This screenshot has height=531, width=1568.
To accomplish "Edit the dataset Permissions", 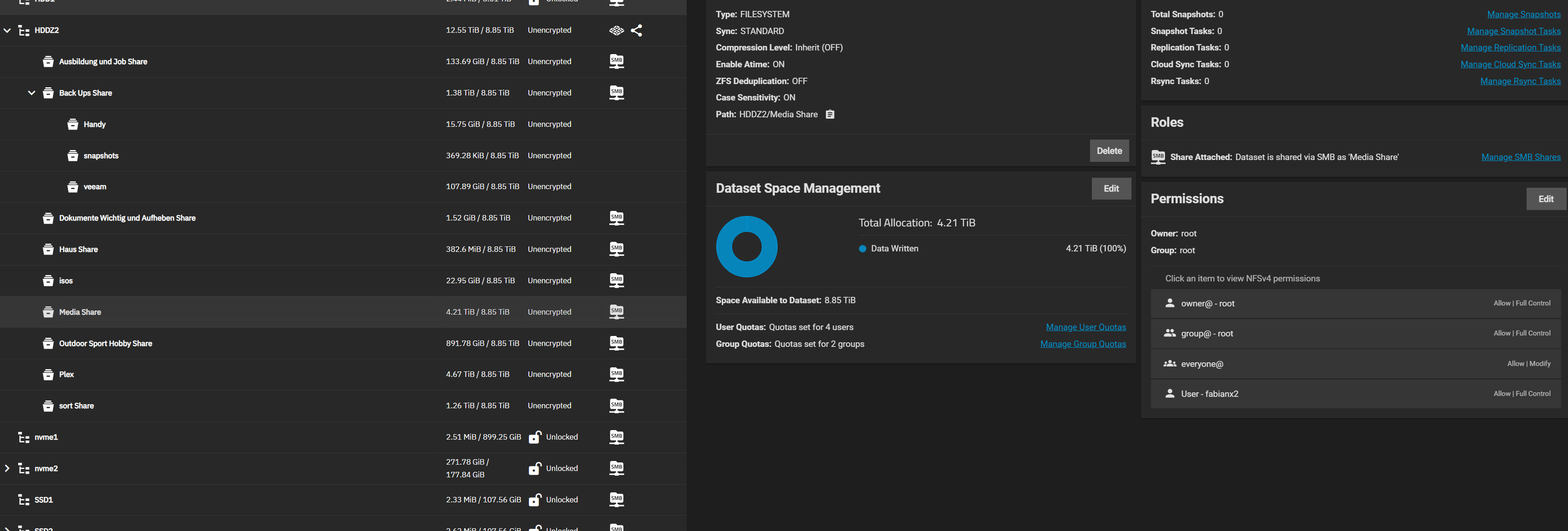I will (1545, 199).
